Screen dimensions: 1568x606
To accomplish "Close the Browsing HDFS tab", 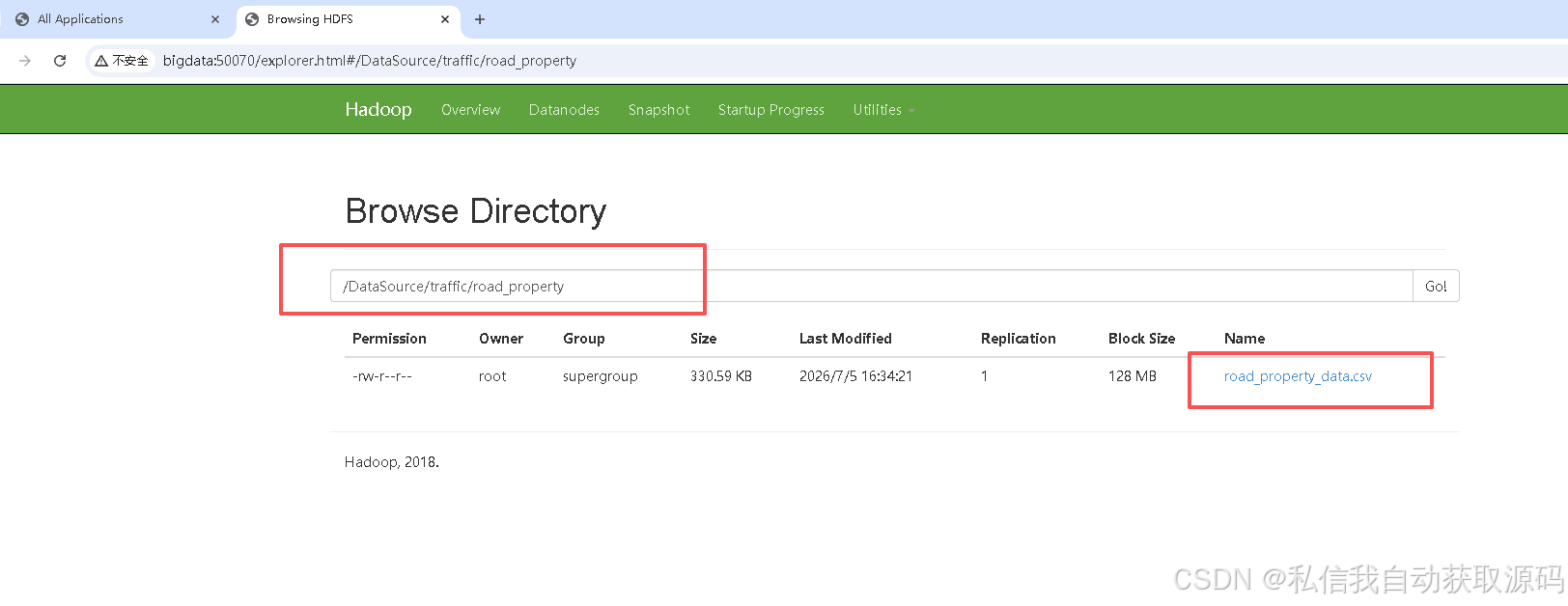I will pos(445,19).
